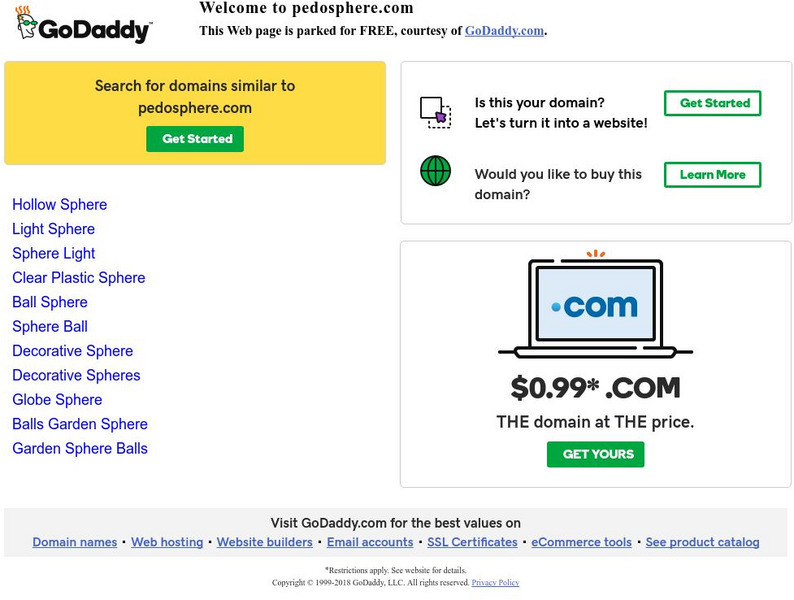Click the domain cursor icon
This screenshot has width=794, height=600.
coord(435,112)
